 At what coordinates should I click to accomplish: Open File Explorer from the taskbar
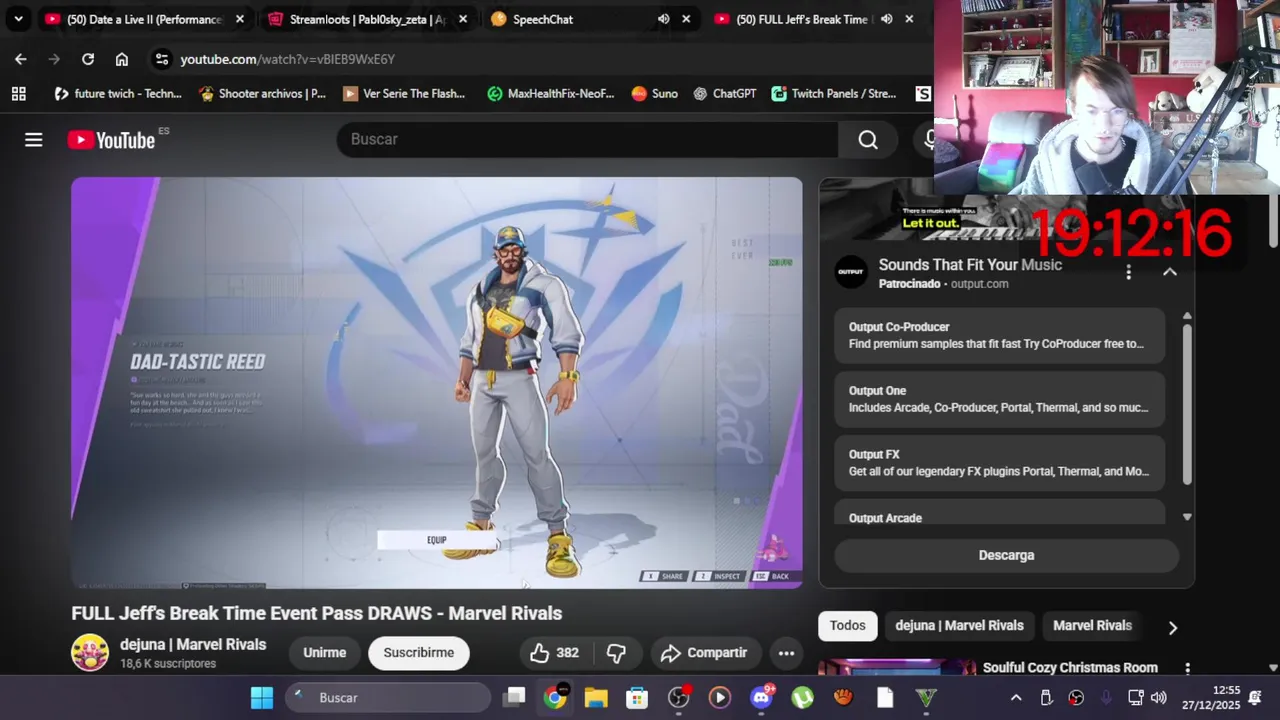[596, 698]
